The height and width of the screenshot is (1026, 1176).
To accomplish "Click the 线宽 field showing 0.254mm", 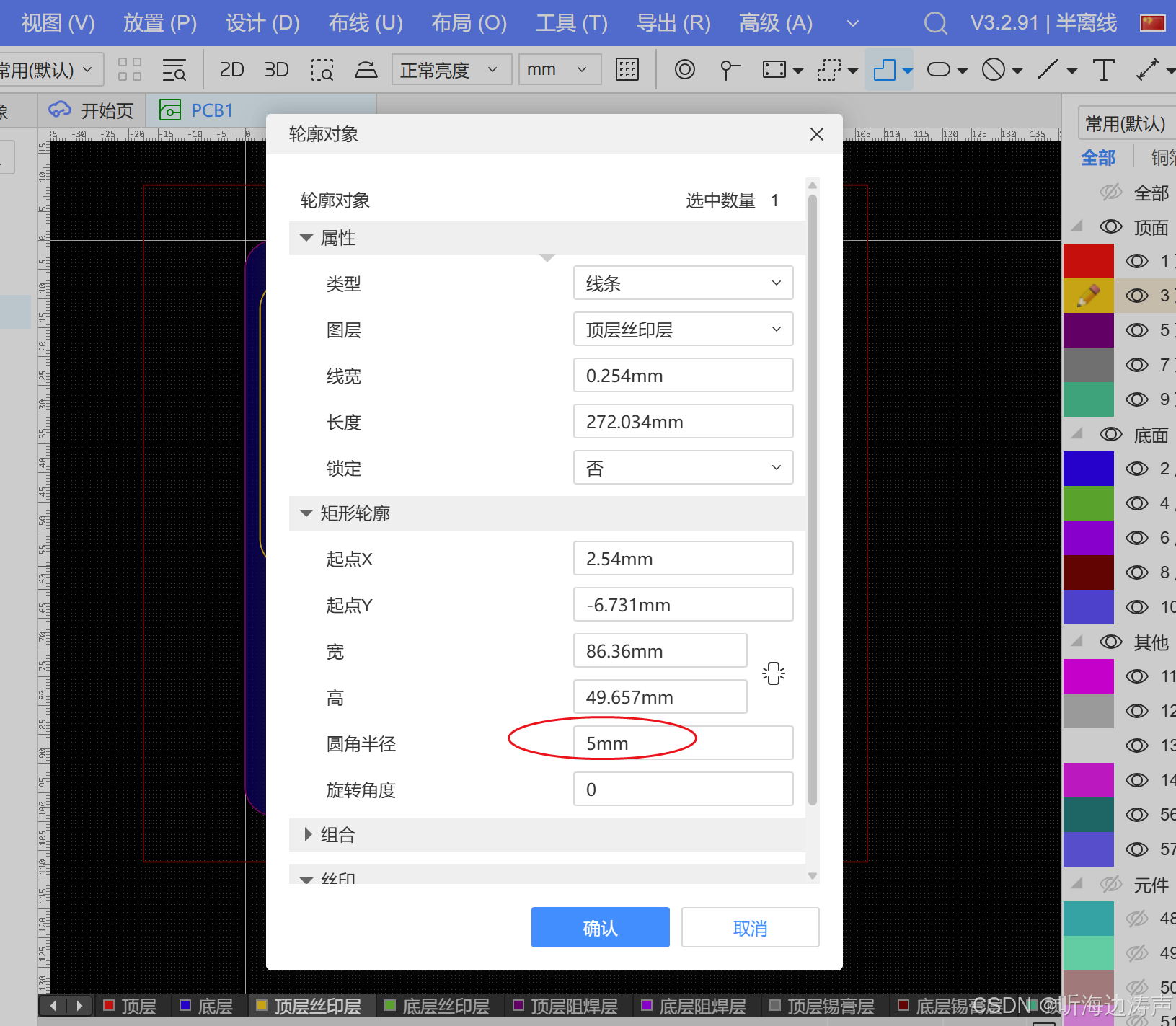I will coord(684,376).
